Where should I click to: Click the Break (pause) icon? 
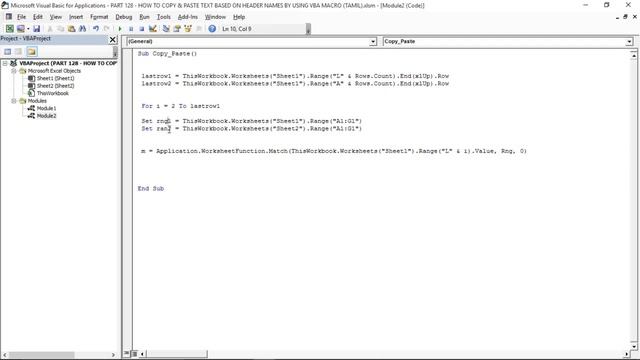(x=131, y=29)
